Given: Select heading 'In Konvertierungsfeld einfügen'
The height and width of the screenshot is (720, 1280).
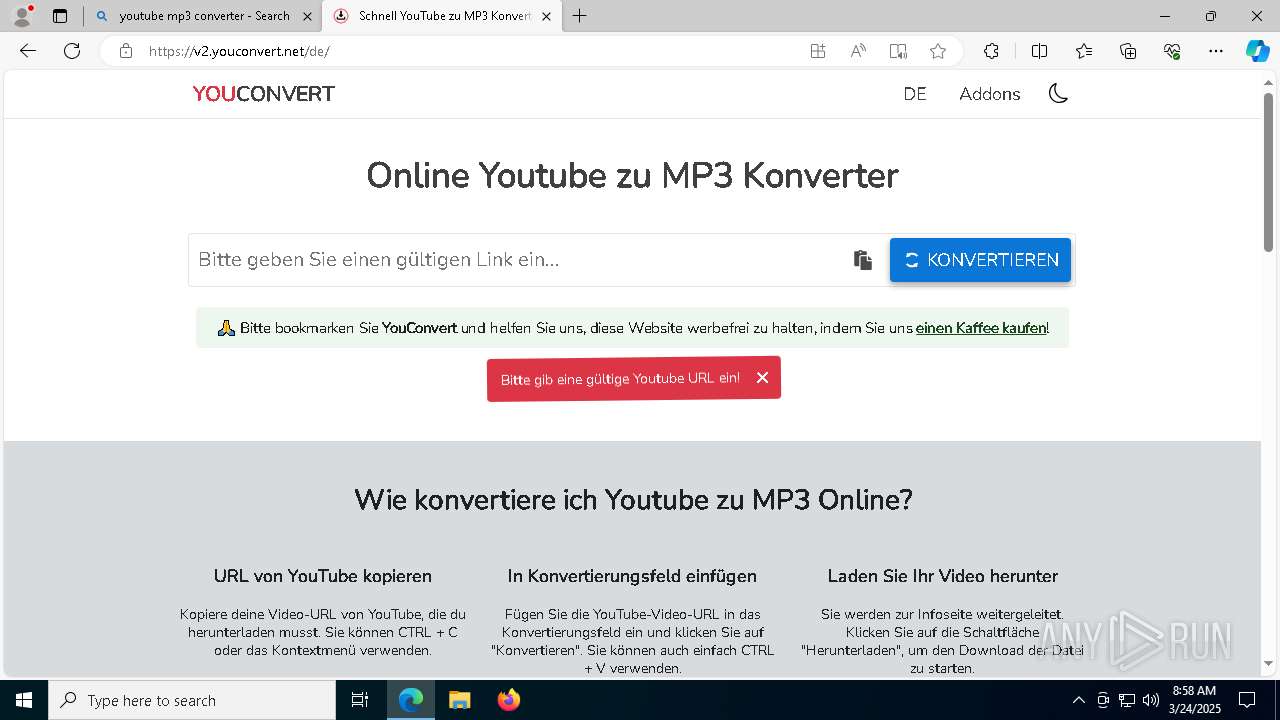Looking at the screenshot, I should 632,576.
